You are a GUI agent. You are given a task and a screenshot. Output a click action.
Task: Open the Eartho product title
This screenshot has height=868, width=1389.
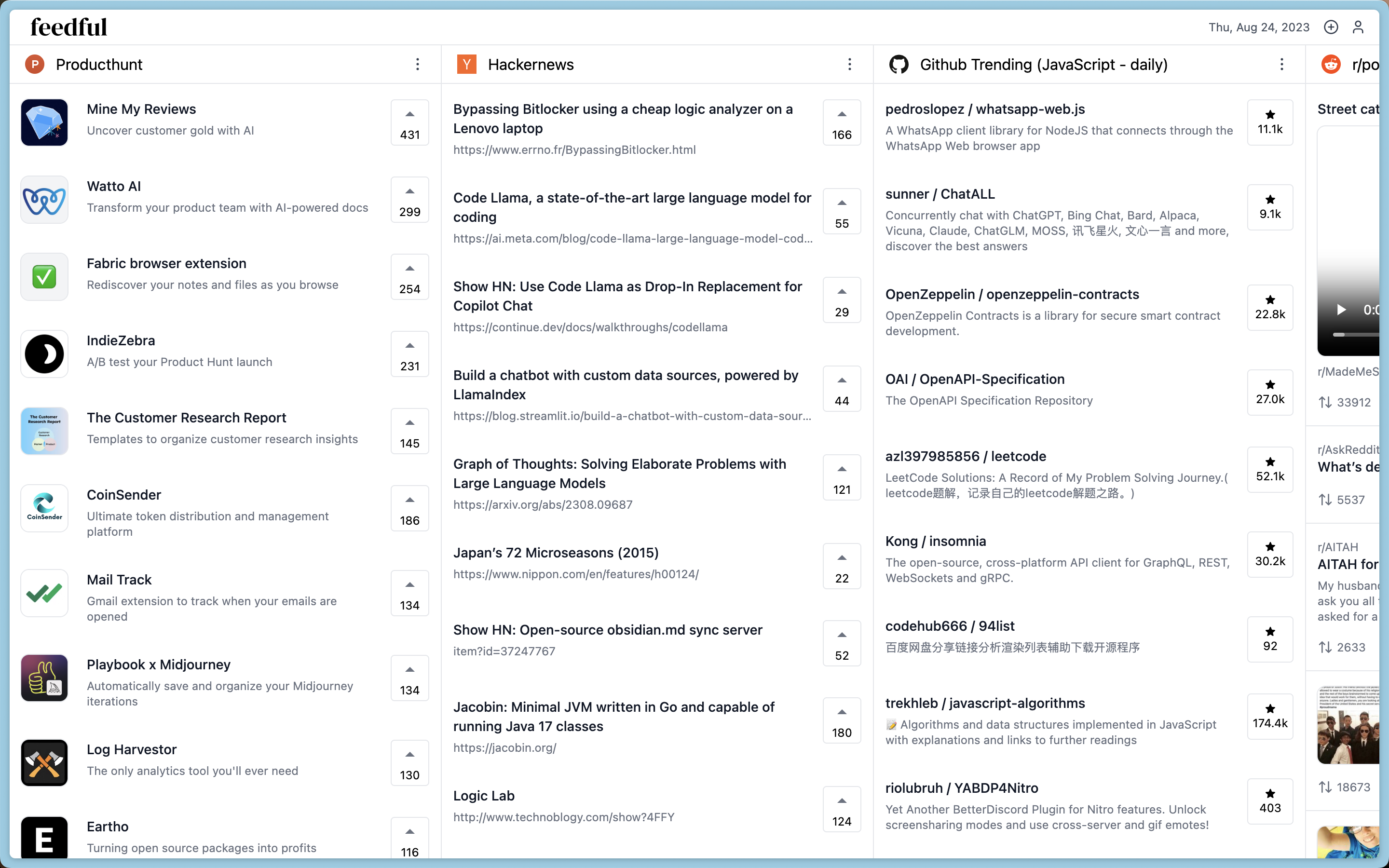tap(108, 827)
